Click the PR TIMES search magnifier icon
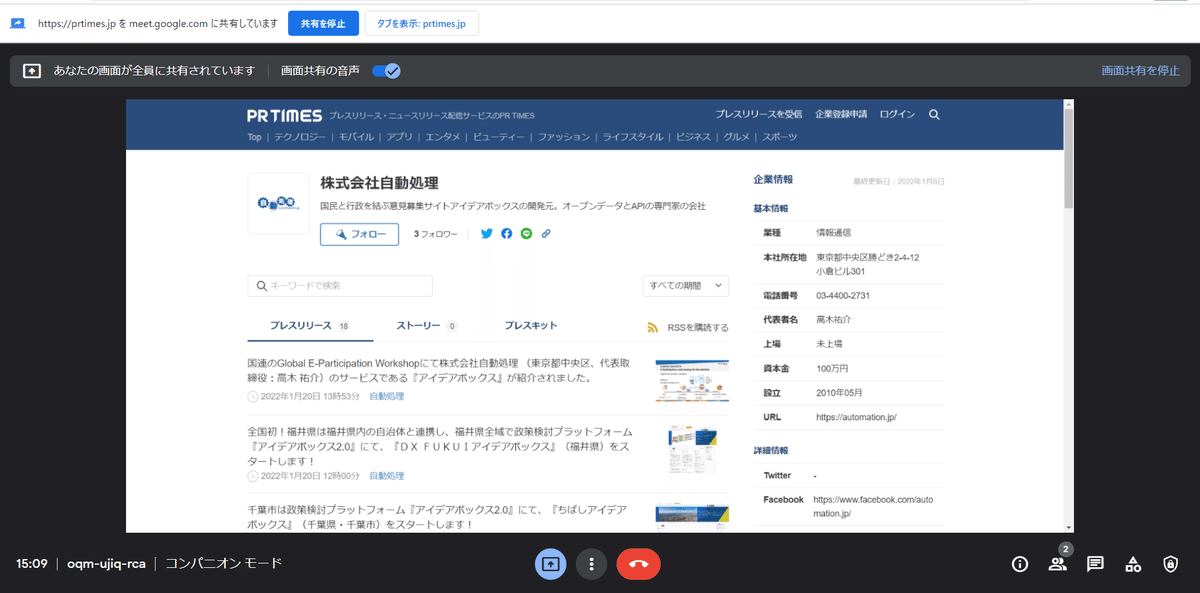The height and width of the screenshot is (593, 1200). [x=934, y=115]
